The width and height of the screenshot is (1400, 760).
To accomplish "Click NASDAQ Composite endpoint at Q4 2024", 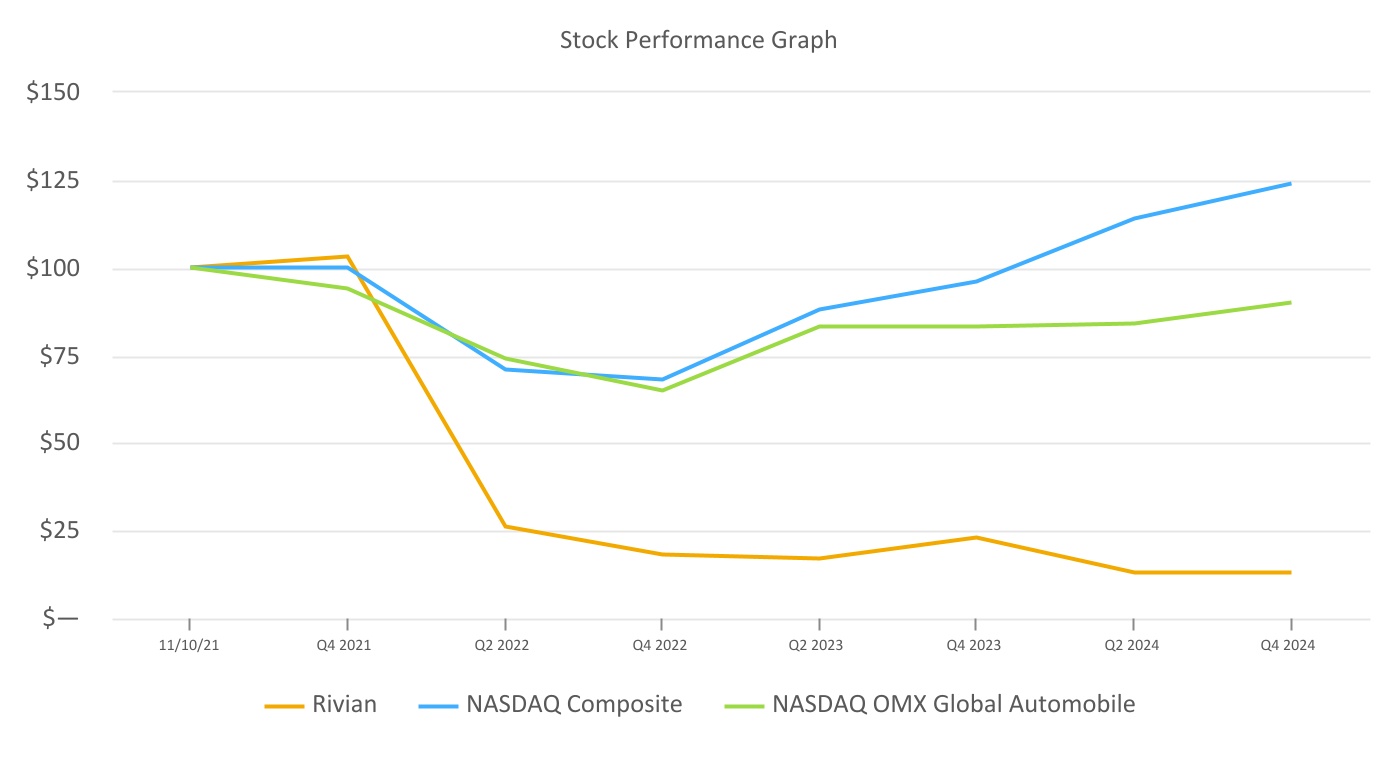I will [x=1290, y=183].
